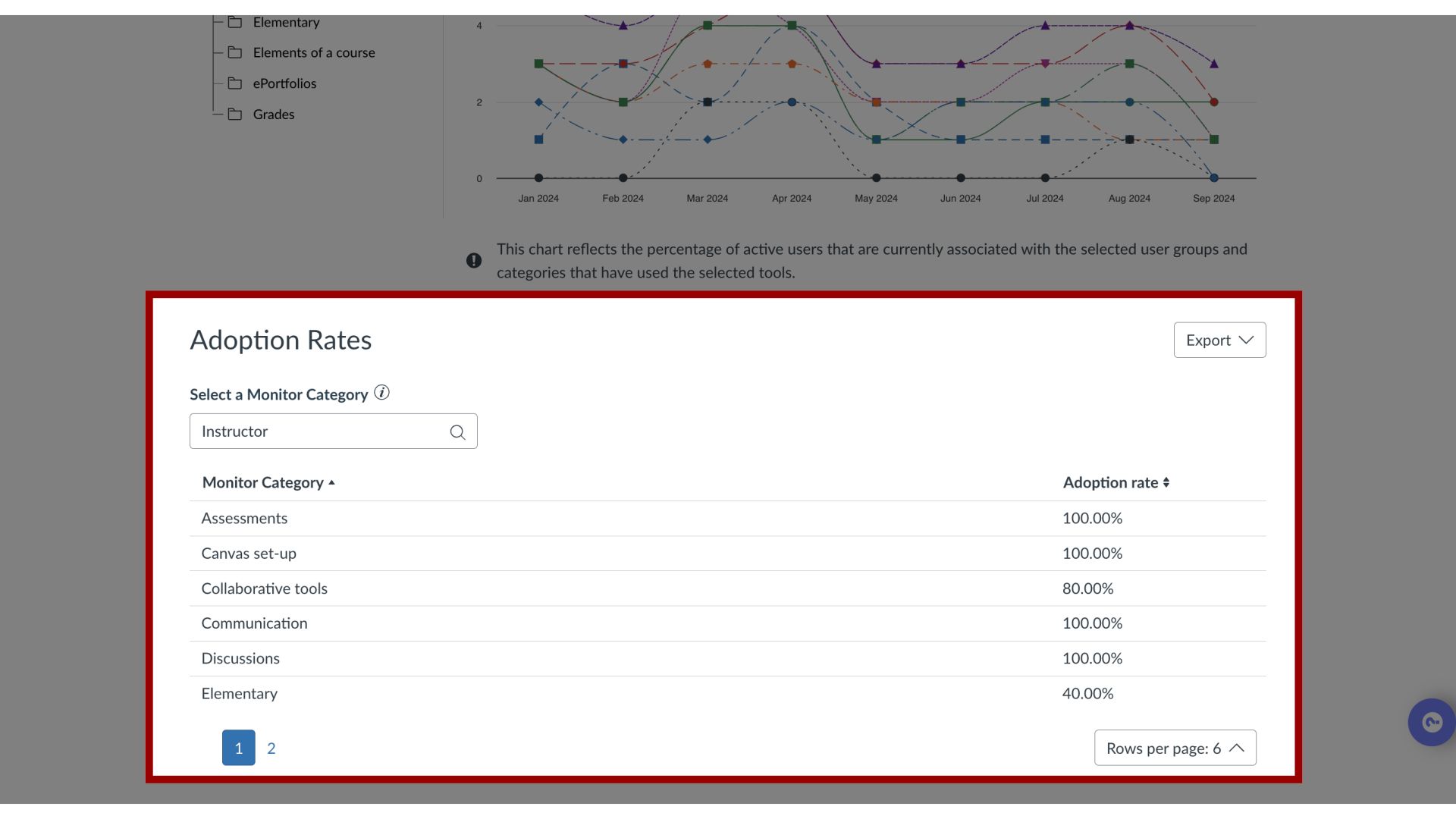Select page 2 of Adoption Rates table
This screenshot has height=819, width=1456.
tap(271, 747)
